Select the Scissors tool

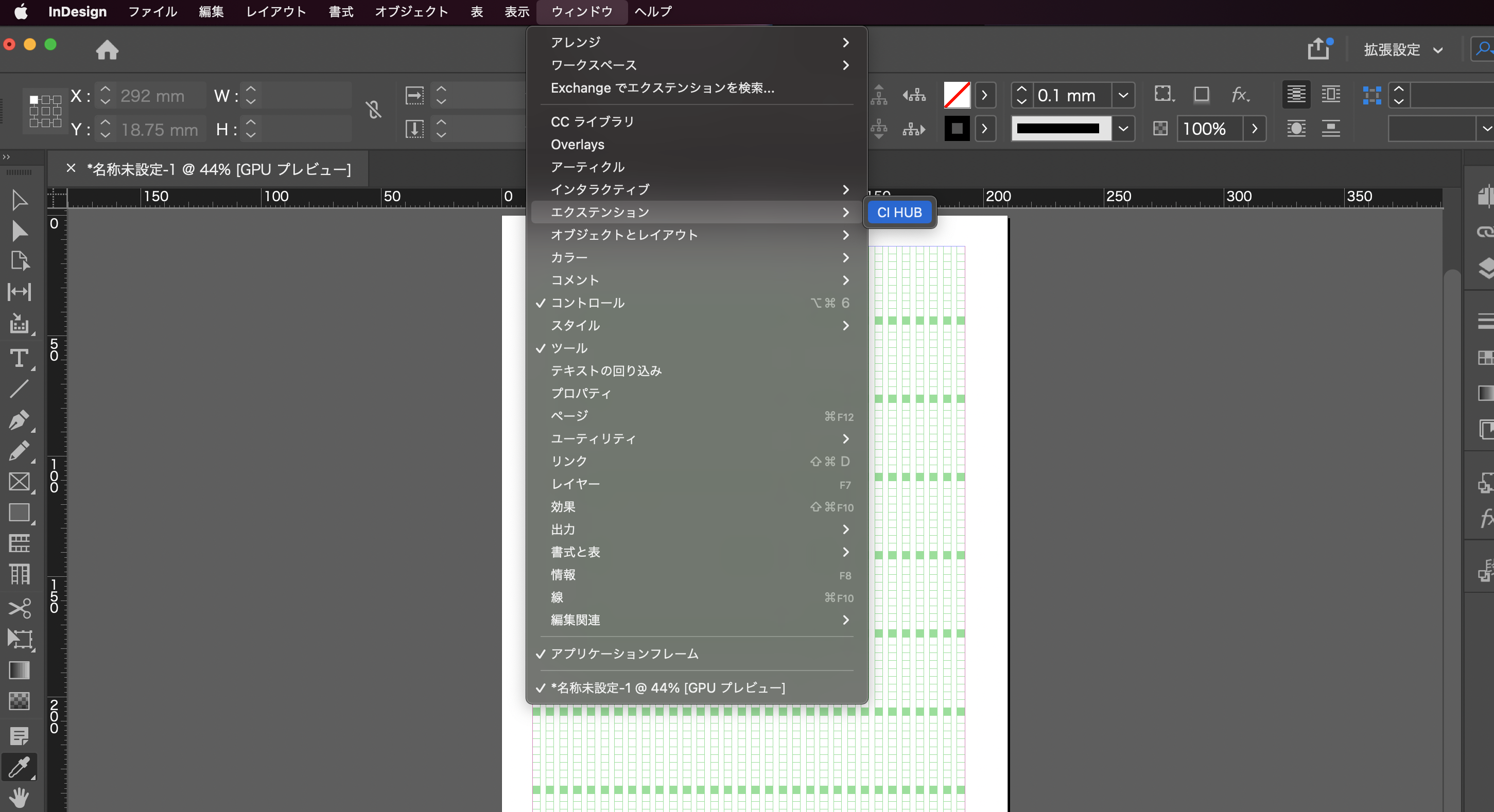click(x=19, y=608)
